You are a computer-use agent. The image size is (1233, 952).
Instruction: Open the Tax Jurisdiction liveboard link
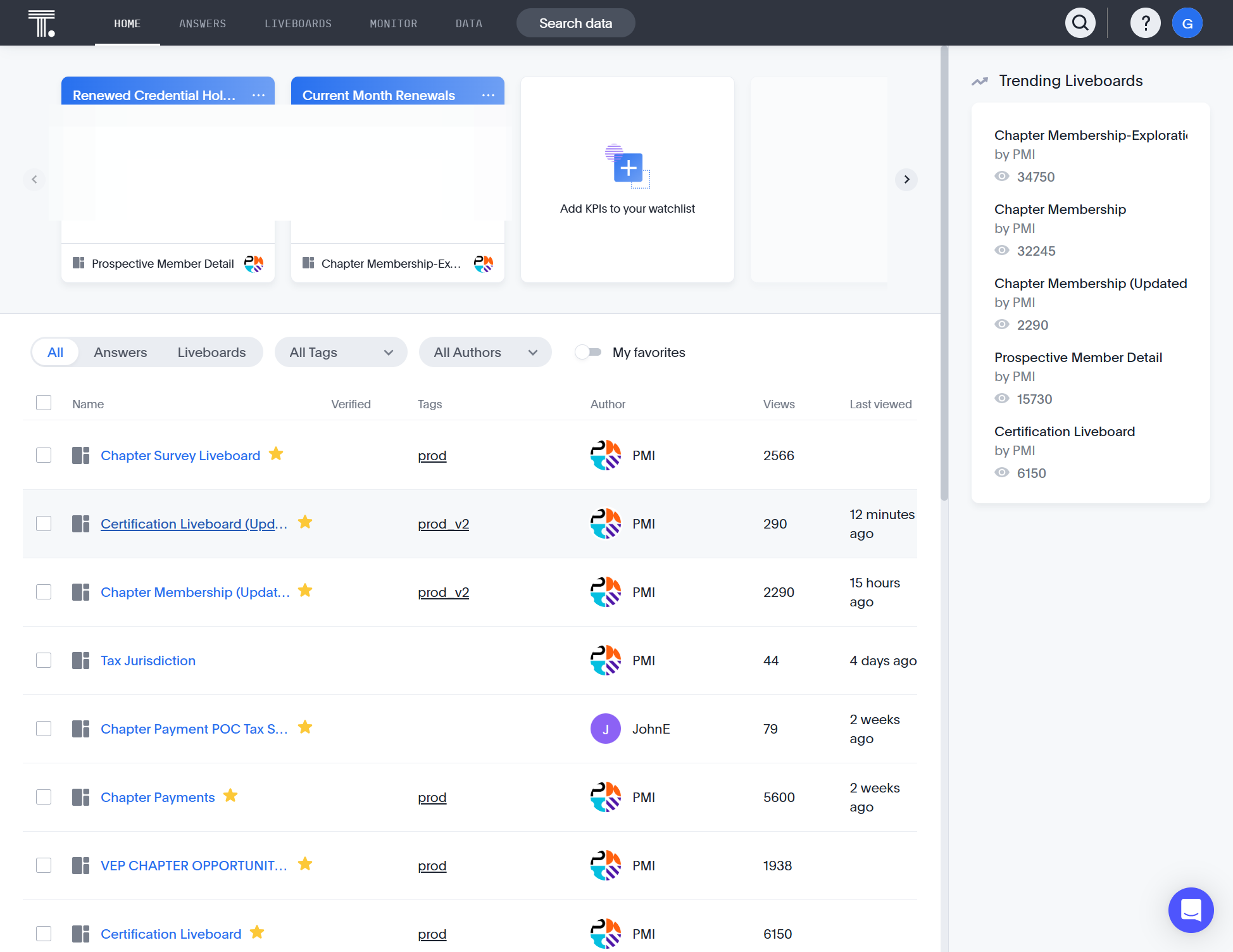[148, 660]
